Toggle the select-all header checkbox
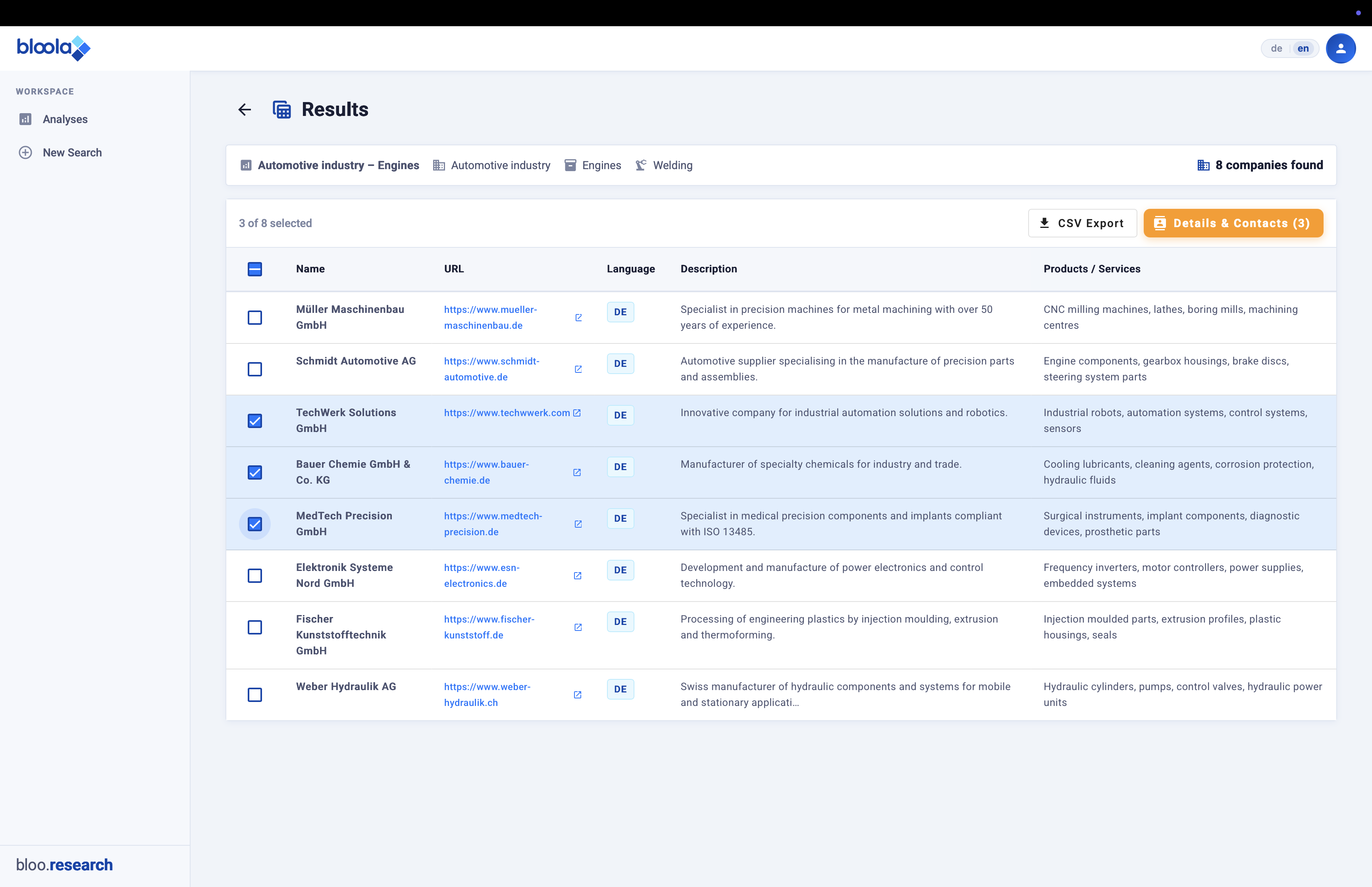Screen dimensions: 1372x887 (254, 269)
